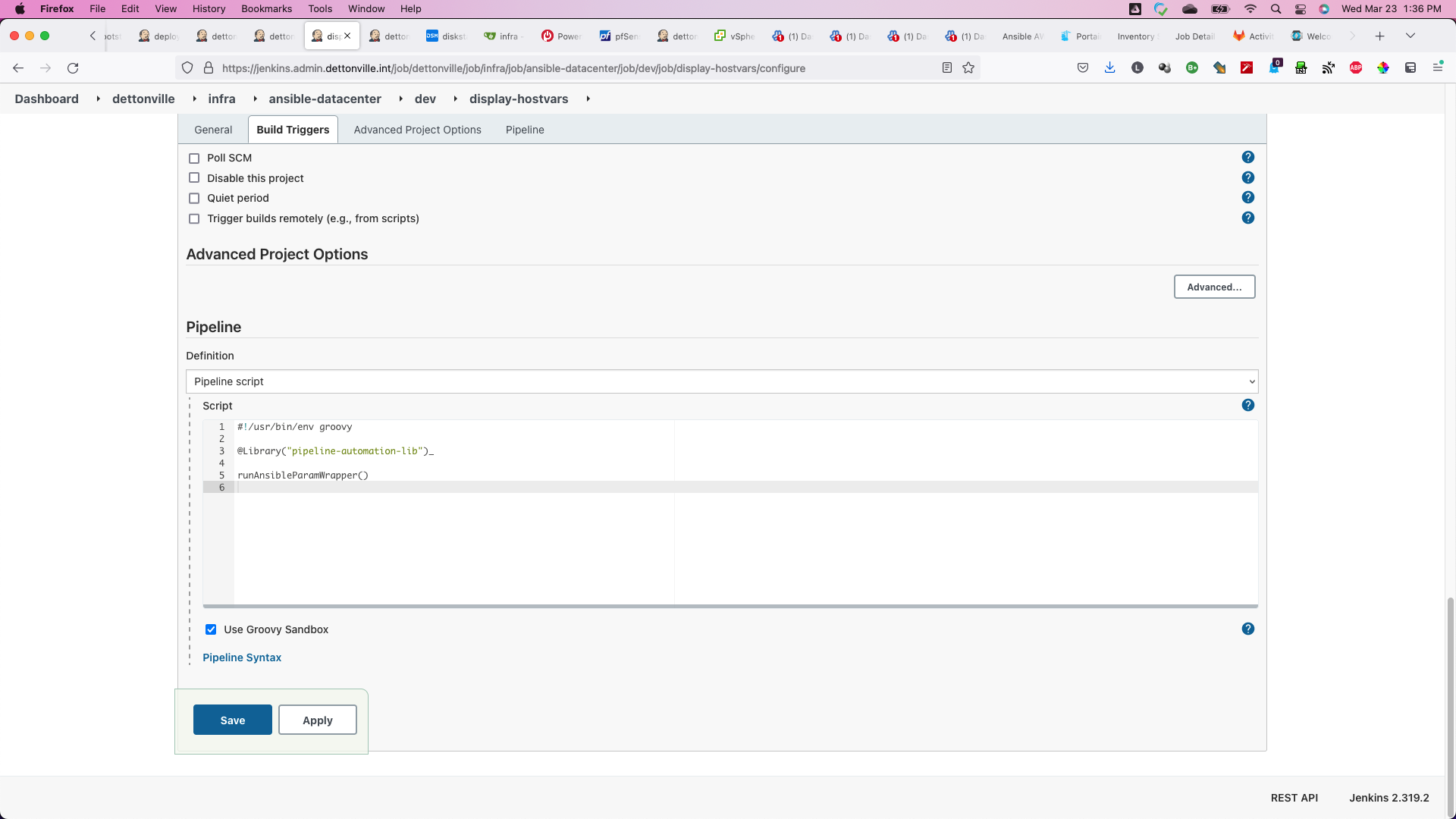Open help for Quiet period option
This screenshot has width=1456, height=819.
pyautogui.click(x=1247, y=197)
